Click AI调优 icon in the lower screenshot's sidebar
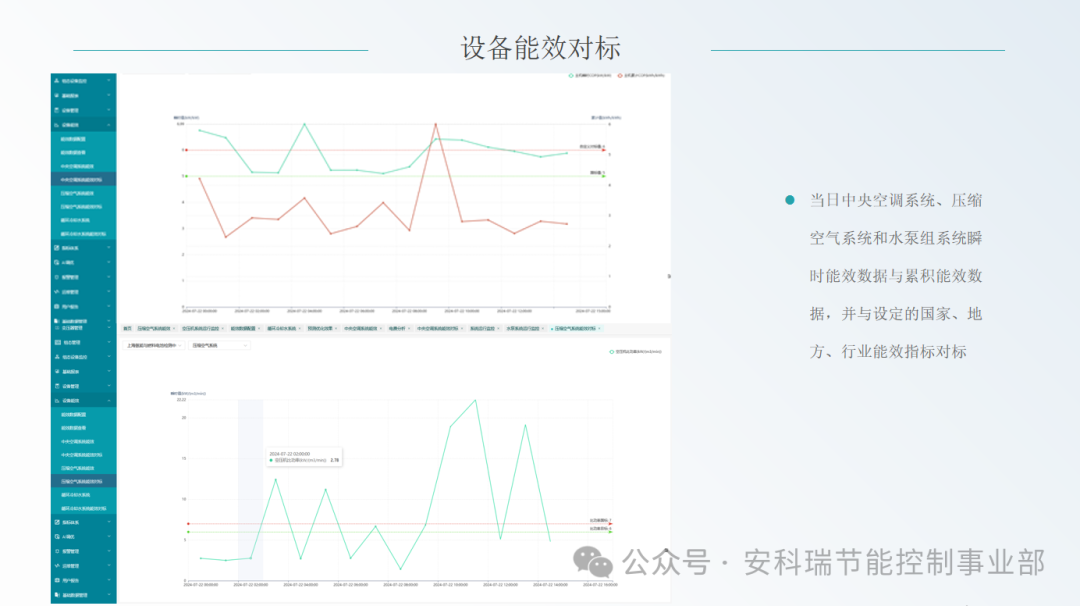This screenshot has height=606, width=1080. pyautogui.click(x=57, y=536)
